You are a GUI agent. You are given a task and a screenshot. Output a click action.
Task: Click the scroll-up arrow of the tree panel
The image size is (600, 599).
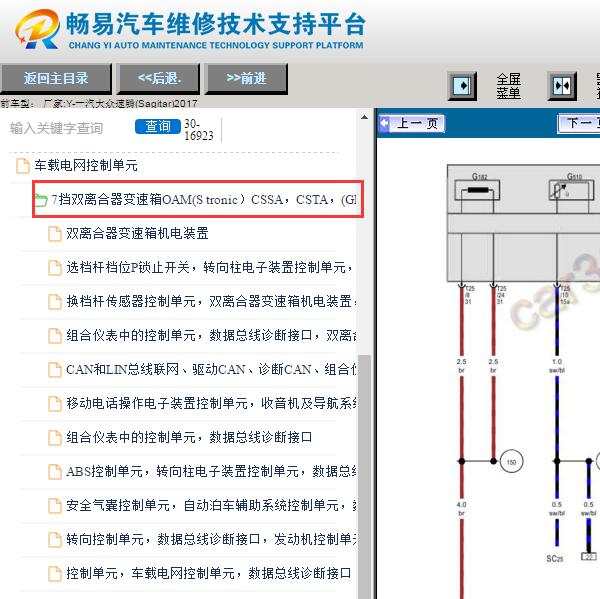pos(365,117)
